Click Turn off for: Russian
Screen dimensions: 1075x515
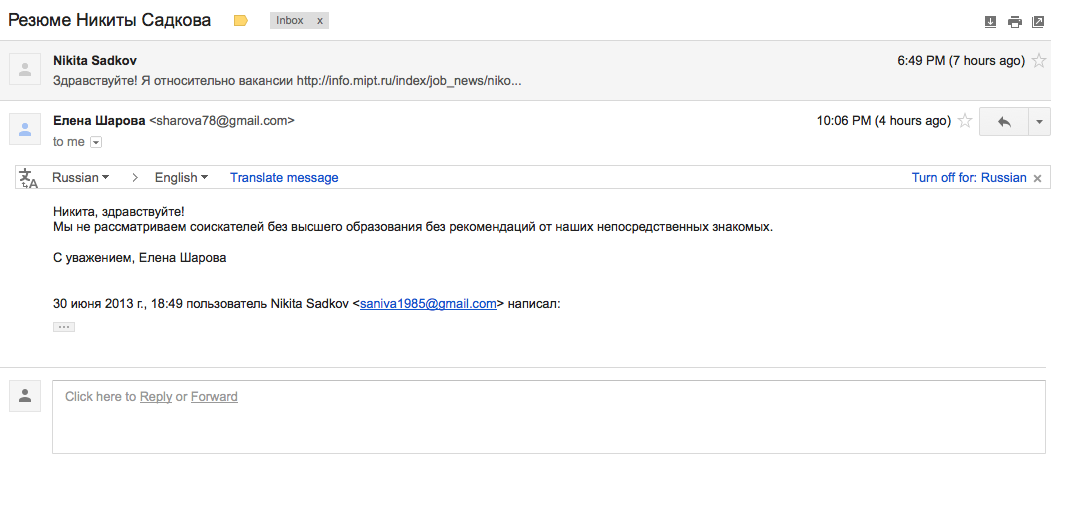pos(969,178)
